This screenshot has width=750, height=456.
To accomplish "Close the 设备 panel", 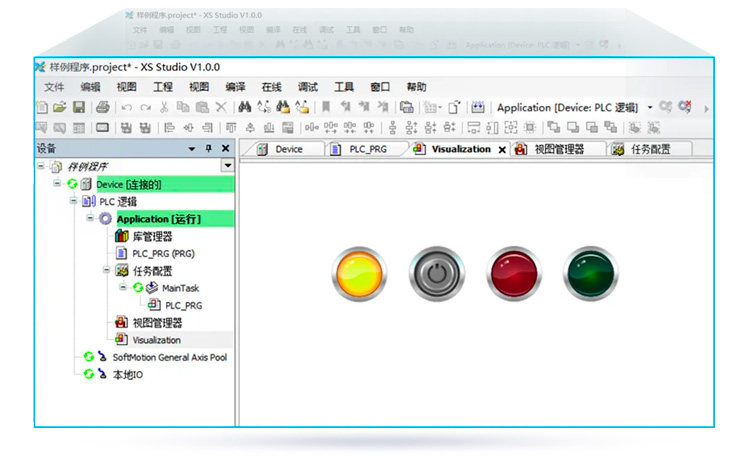I will pos(225,148).
